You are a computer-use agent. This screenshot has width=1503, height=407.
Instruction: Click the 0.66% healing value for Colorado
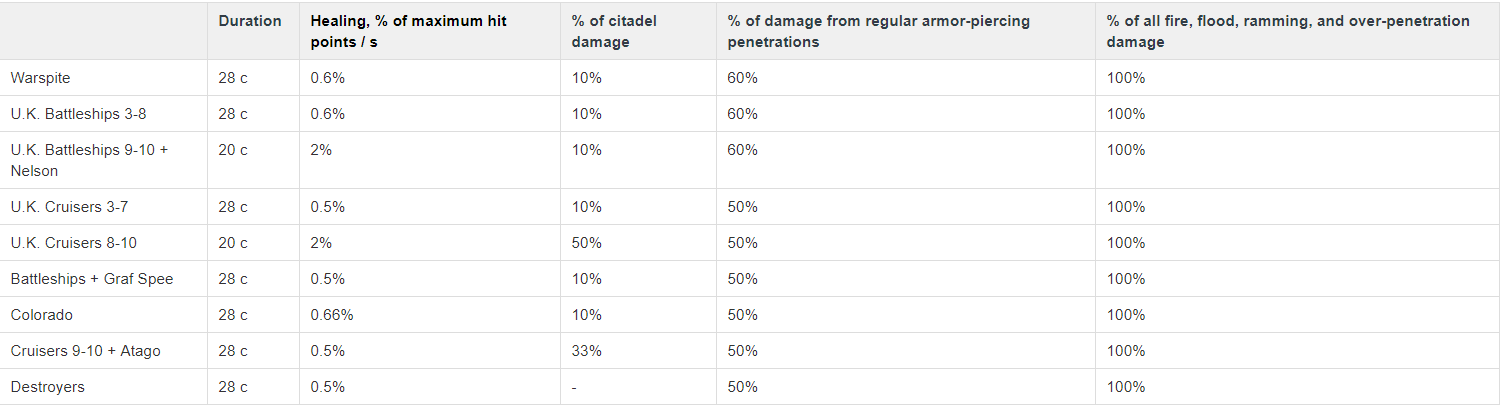coord(332,315)
